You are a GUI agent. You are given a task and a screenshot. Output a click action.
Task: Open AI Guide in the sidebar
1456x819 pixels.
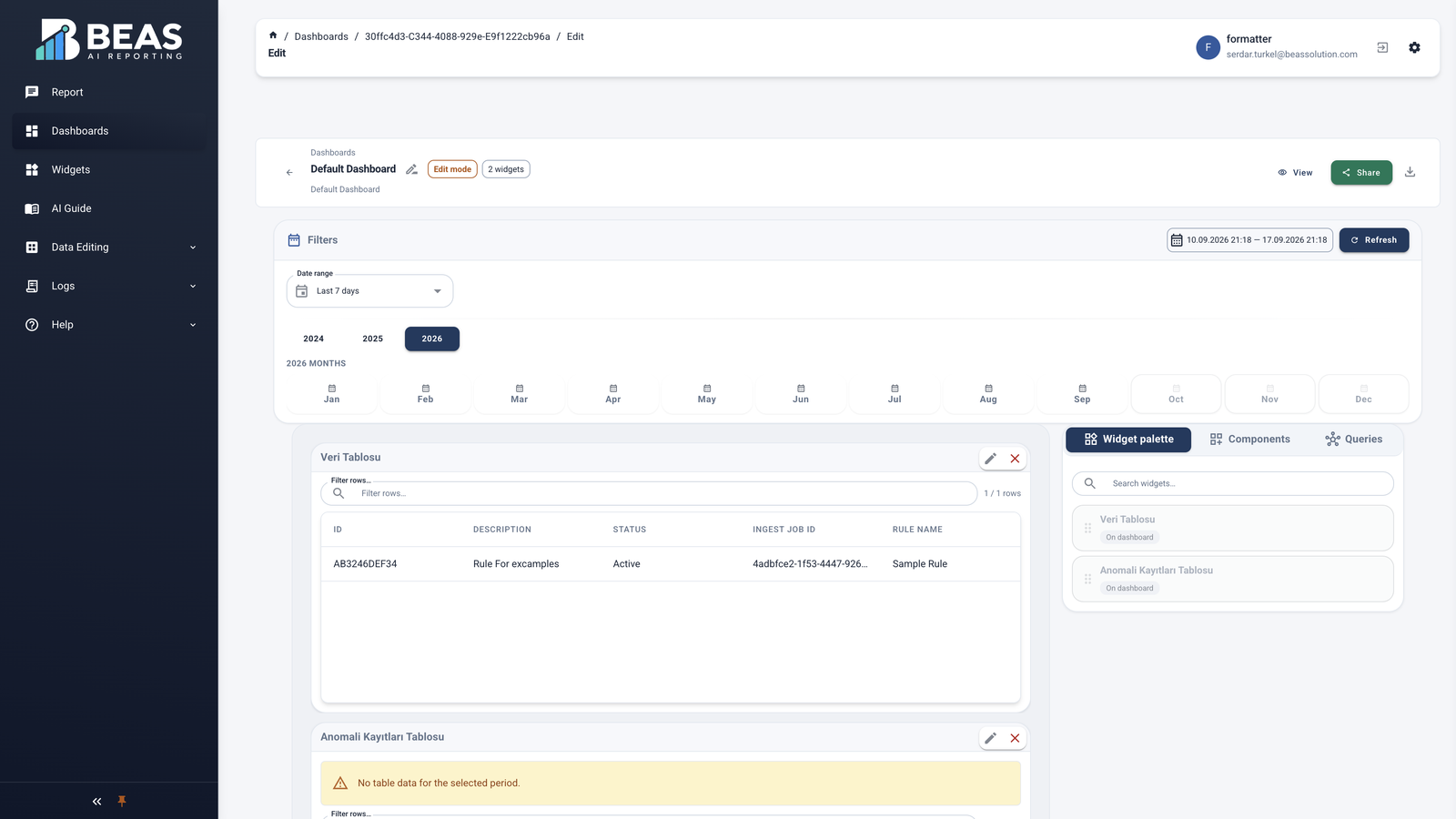tap(109, 208)
